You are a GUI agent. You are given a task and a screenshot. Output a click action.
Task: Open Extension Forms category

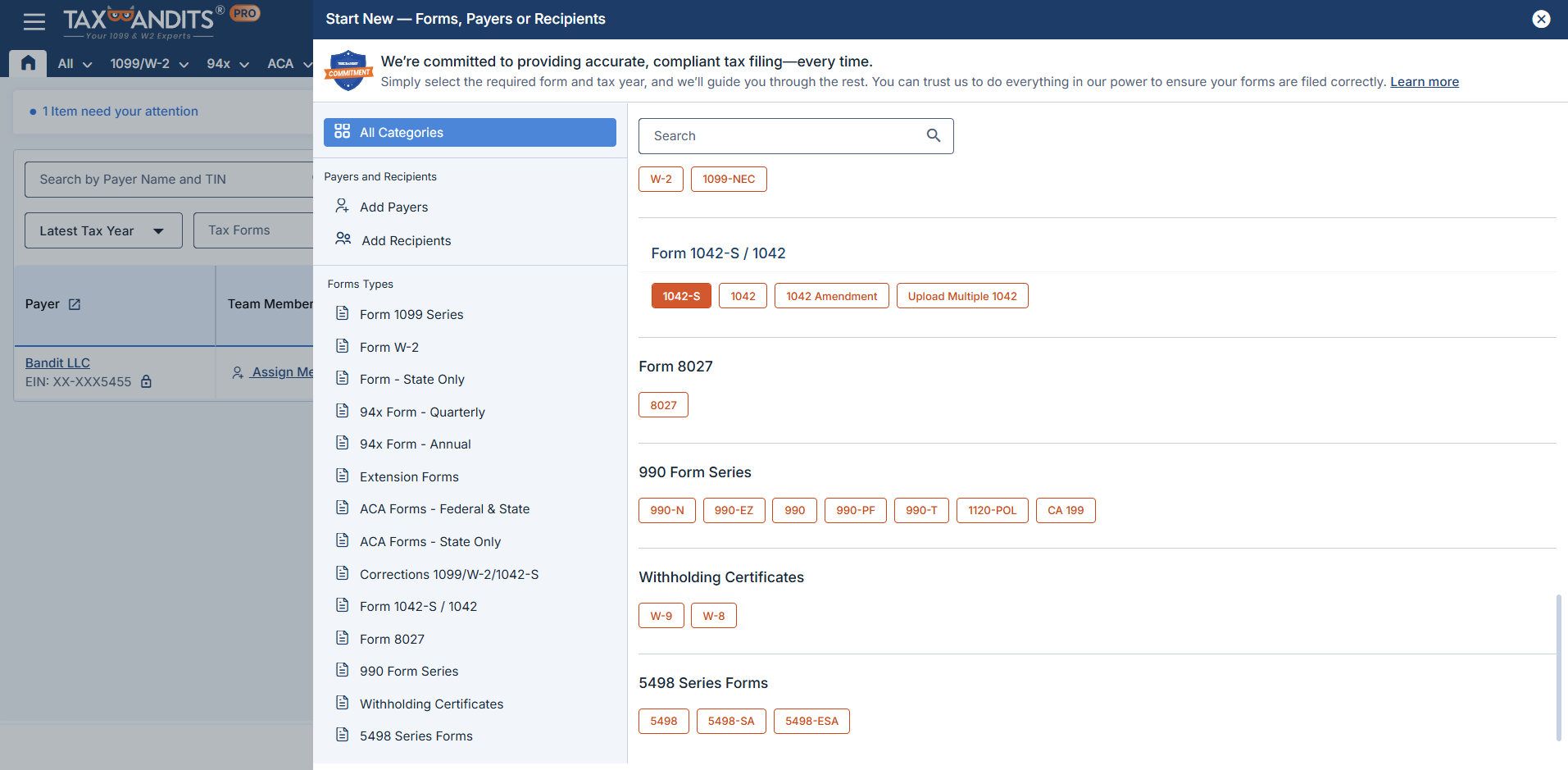click(x=408, y=477)
